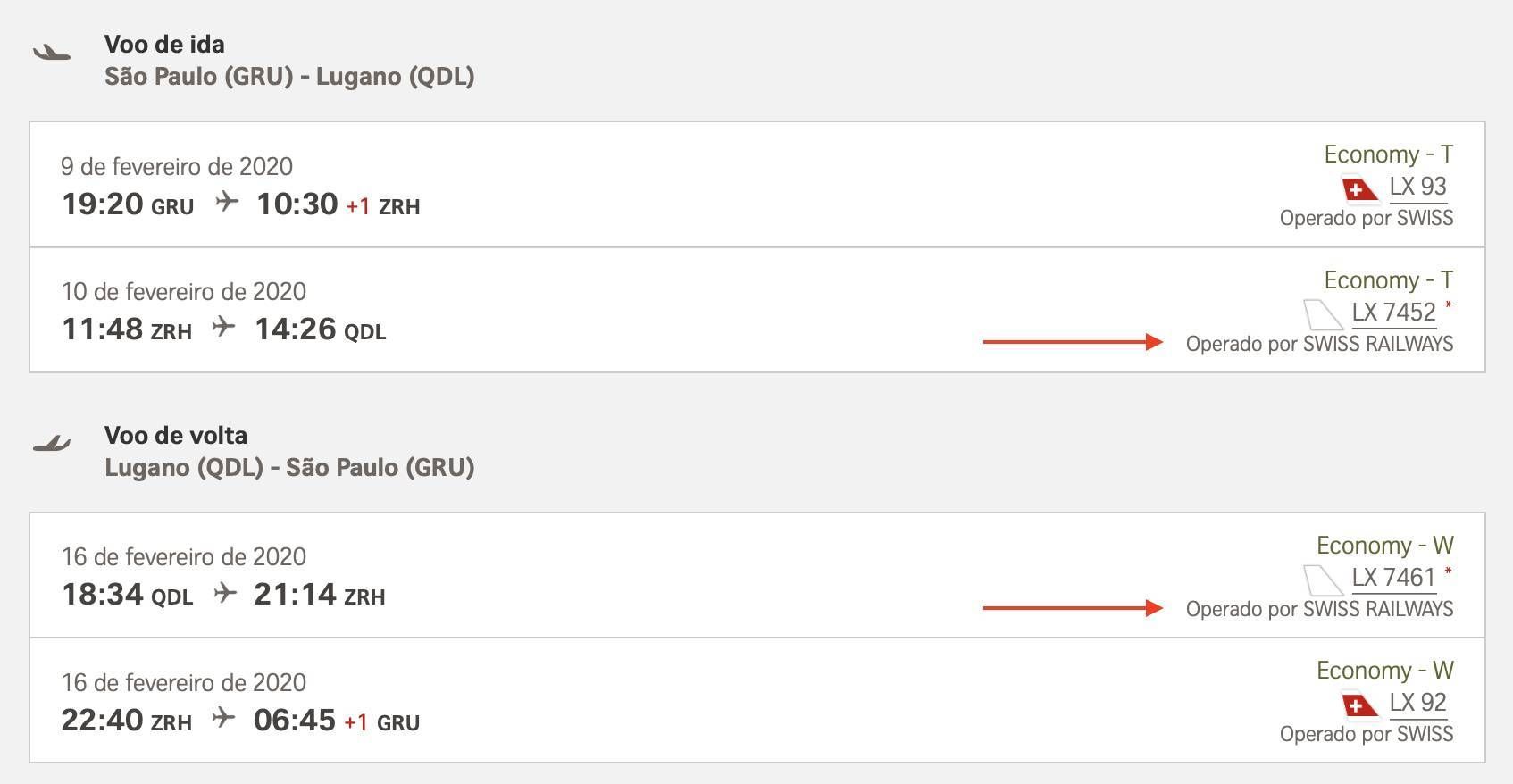Click the blank tail icon beside LX 7461
The width and height of the screenshot is (1513, 784).
1324,580
